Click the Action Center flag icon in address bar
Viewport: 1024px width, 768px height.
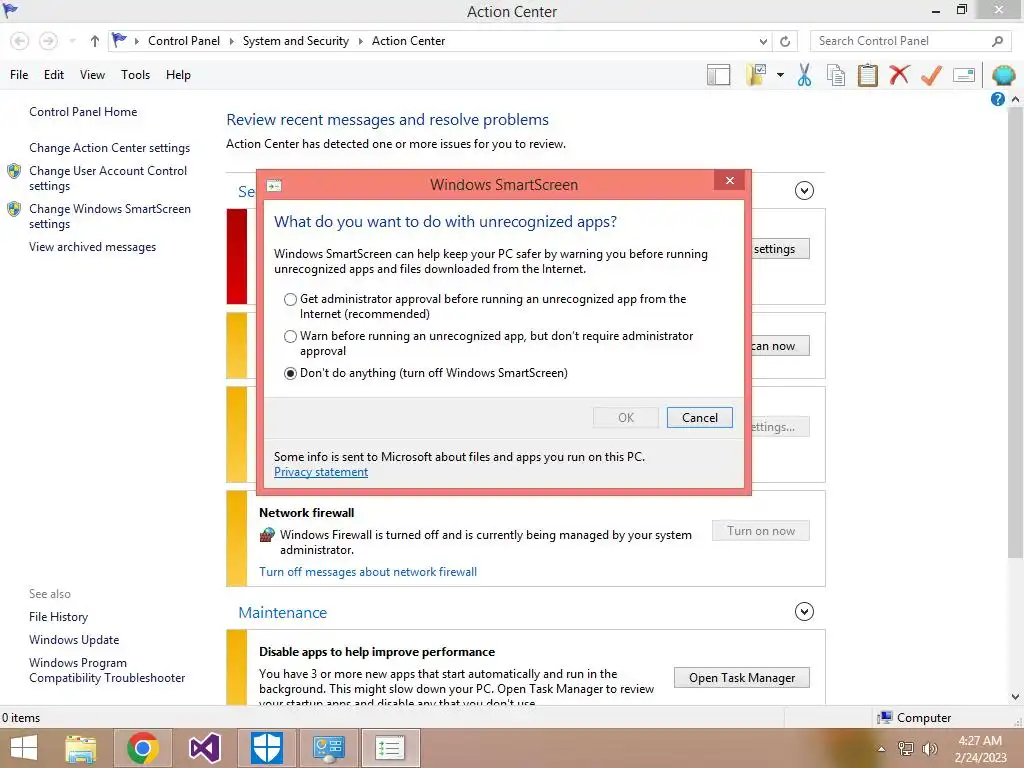point(119,40)
